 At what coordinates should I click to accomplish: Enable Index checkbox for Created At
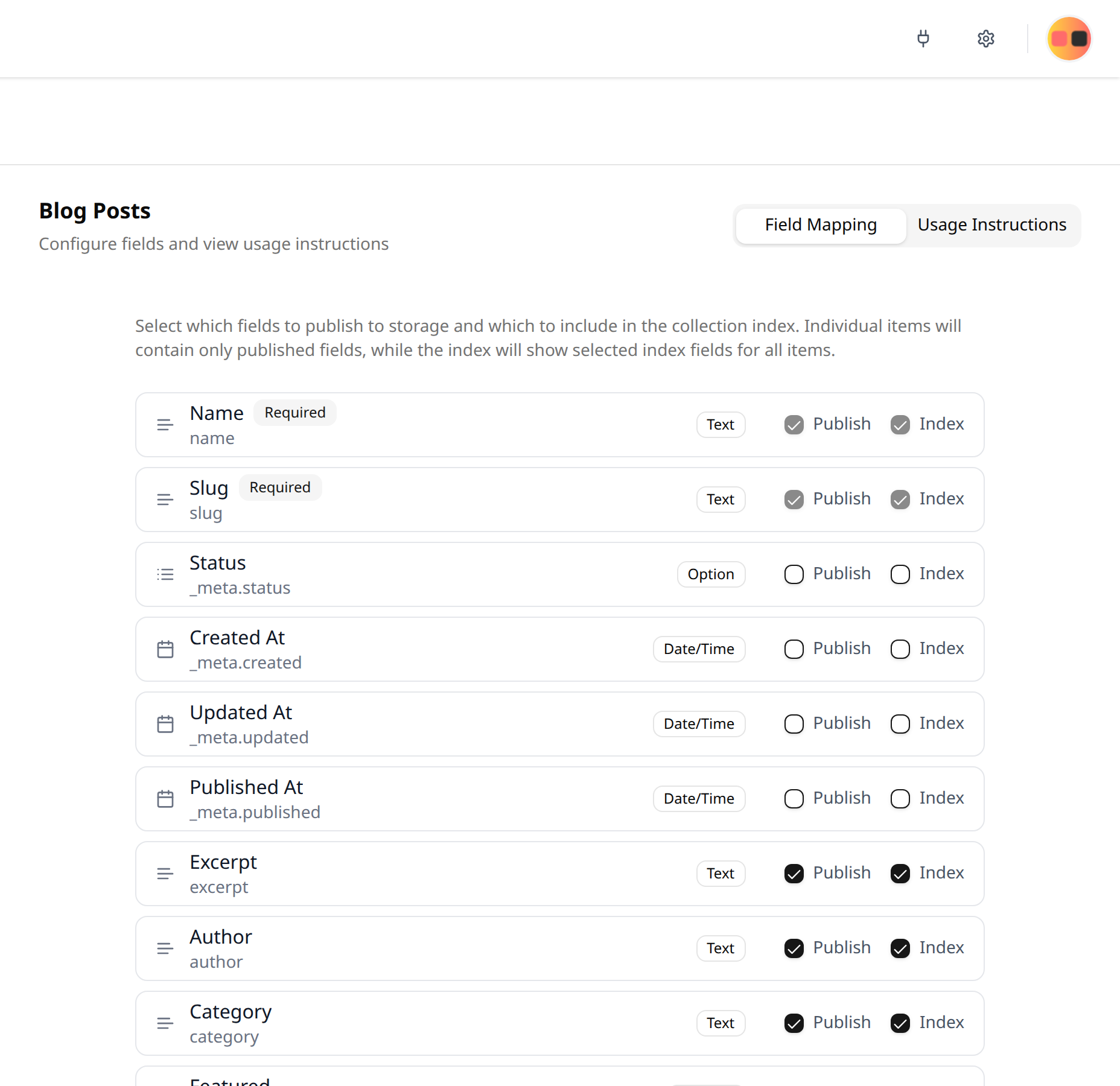coord(900,649)
